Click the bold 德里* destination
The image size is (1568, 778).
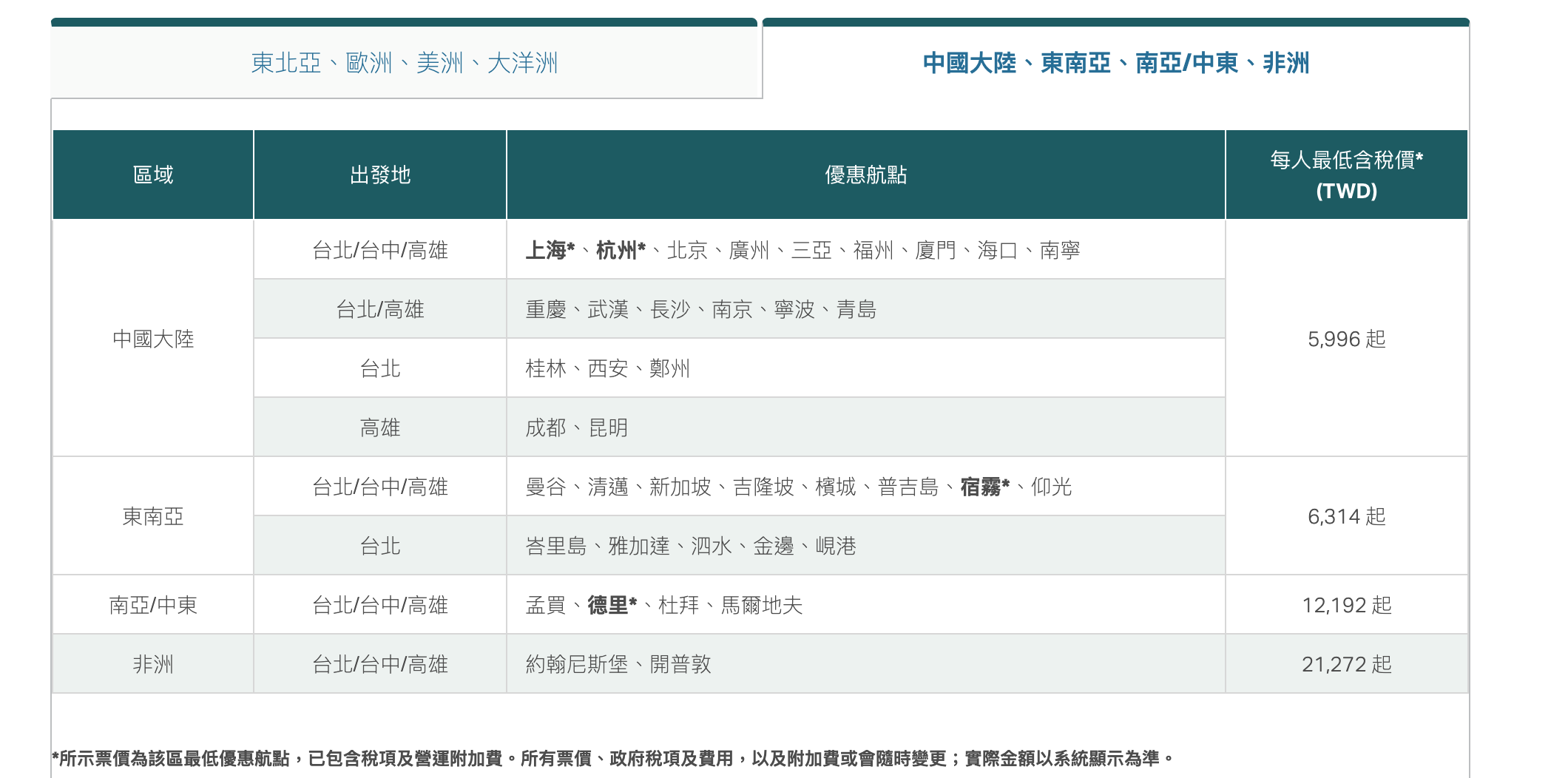click(x=612, y=605)
